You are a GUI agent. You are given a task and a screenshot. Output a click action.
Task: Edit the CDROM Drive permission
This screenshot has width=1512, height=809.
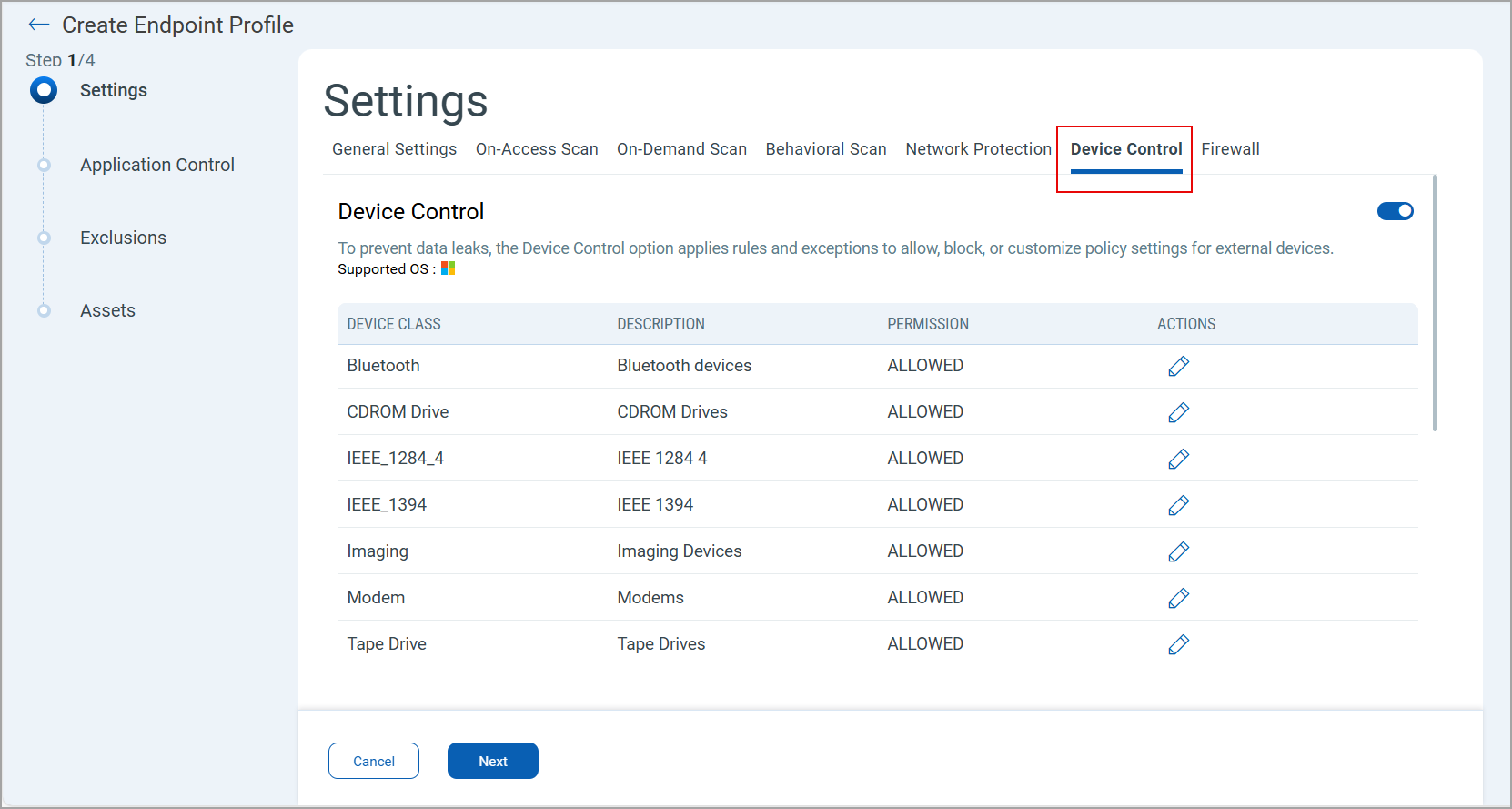click(x=1178, y=412)
